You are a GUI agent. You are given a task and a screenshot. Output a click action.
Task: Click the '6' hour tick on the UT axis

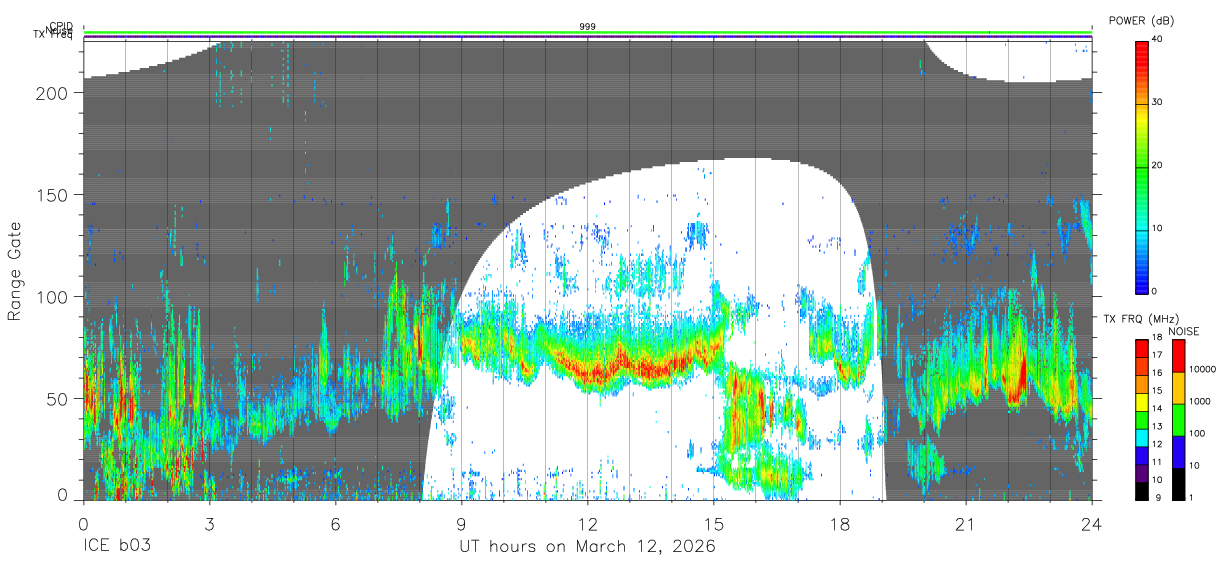pyautogui.click(x=335, y=523)
